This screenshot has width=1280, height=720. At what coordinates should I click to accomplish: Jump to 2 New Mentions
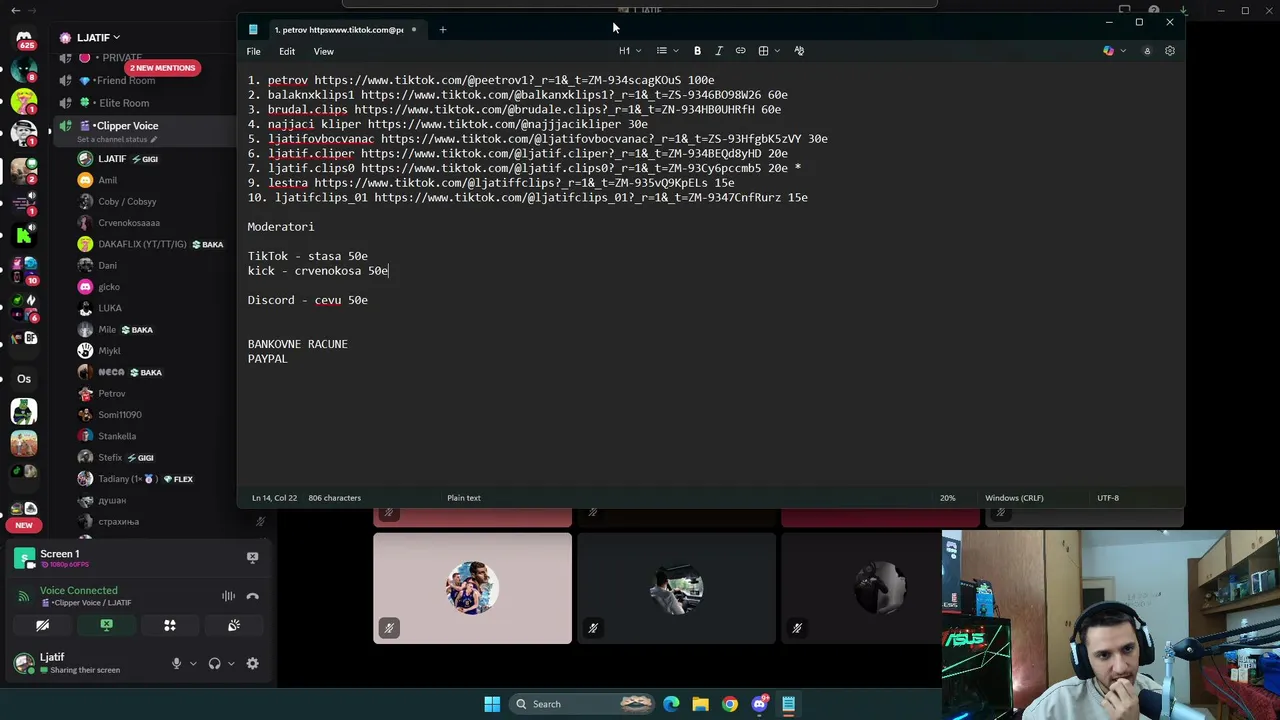(x=162, y=68)
